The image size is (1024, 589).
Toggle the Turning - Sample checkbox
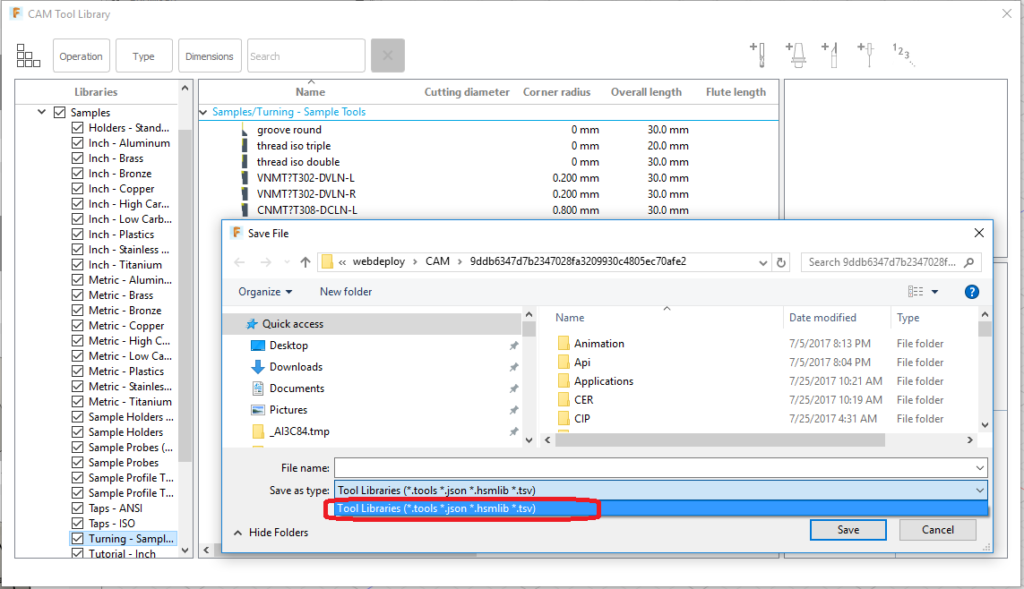point(77,539)
